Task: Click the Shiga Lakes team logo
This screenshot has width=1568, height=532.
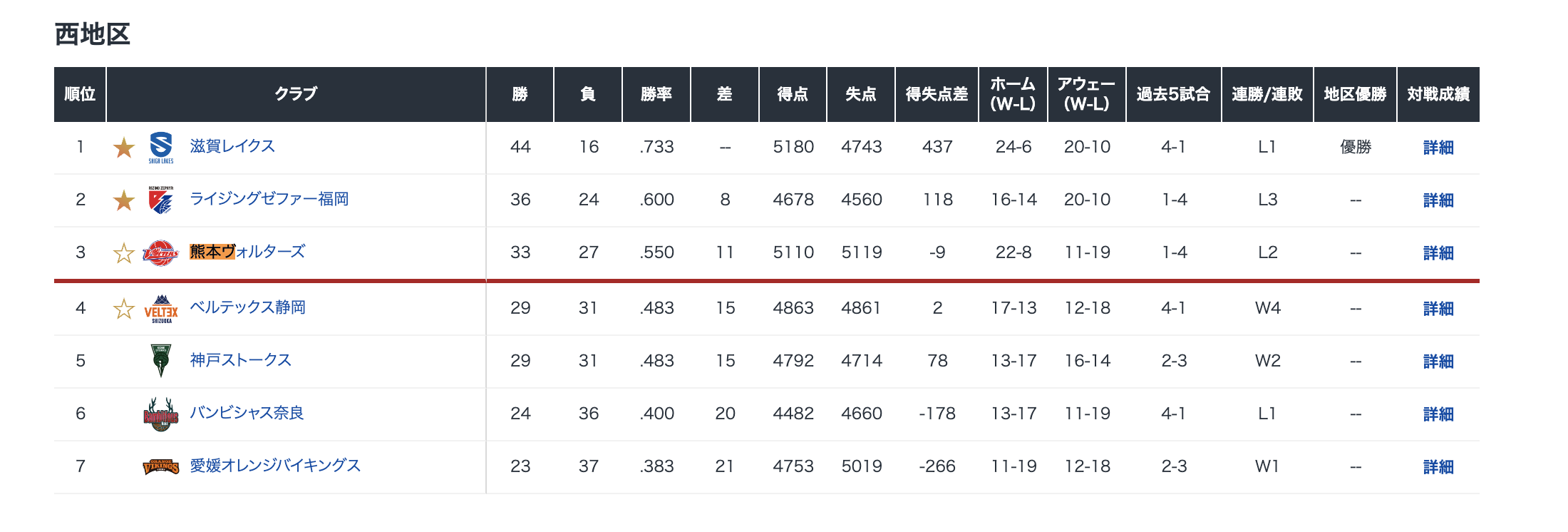Action: [161, 147]
